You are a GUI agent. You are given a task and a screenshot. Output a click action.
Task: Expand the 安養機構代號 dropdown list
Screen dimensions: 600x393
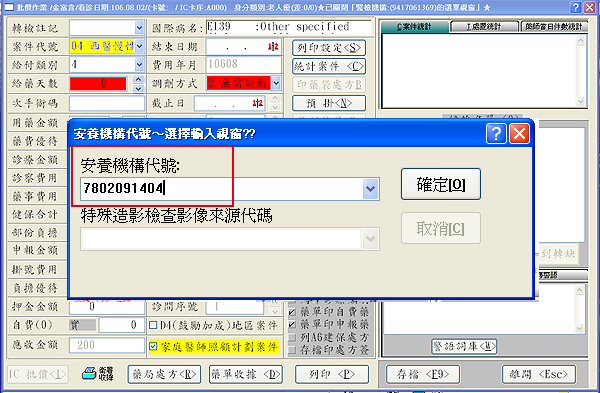tap(370, 189)
